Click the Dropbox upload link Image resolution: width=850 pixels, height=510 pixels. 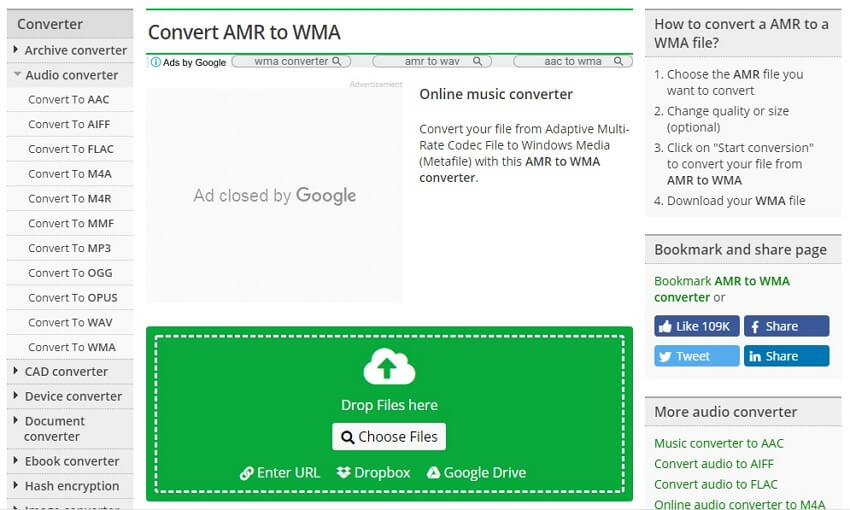(x=373, y=473)
